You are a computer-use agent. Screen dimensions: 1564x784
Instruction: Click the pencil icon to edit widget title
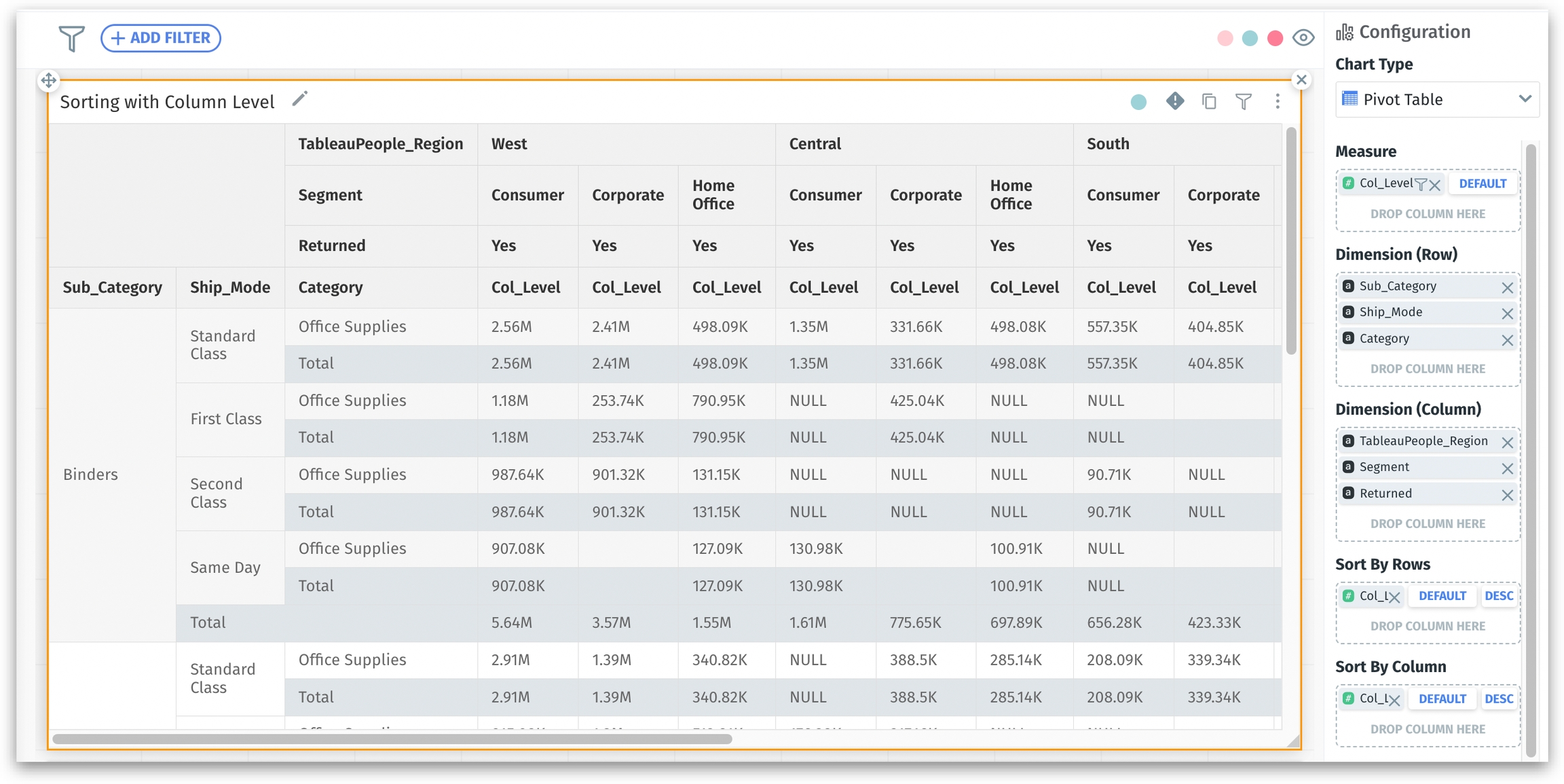tap(299, 100)
